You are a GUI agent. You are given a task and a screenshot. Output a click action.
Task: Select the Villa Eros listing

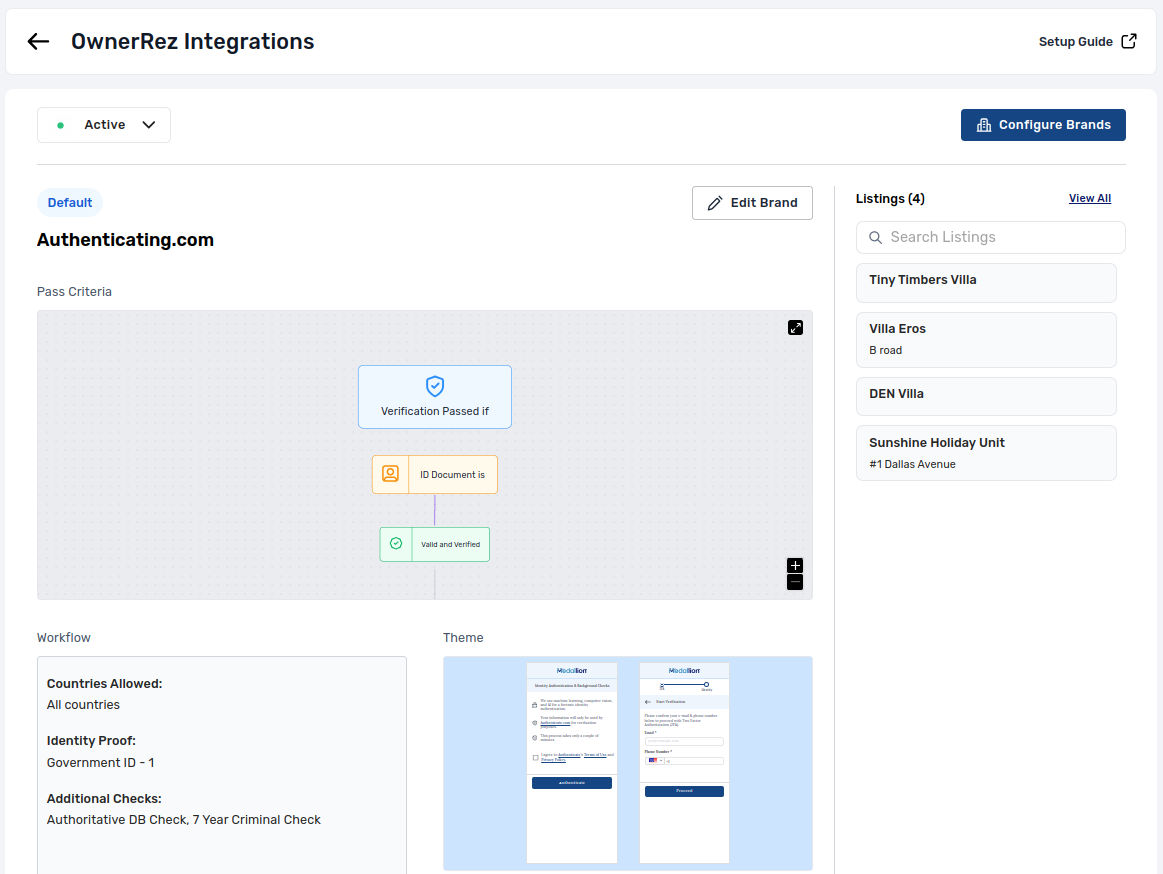pyautogui.click(x=985, y=339)
